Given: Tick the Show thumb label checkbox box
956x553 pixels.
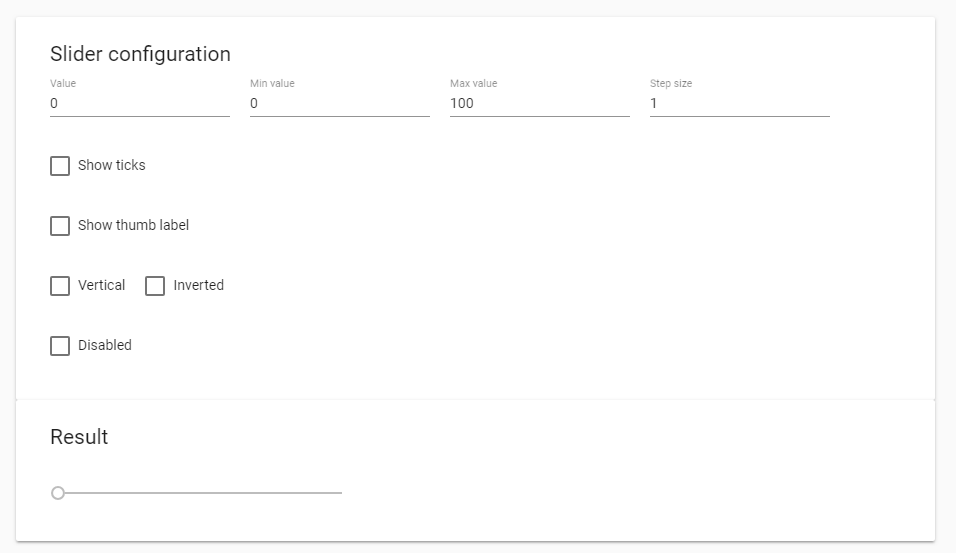Looking at the screenshot, I should [x=60, y=225].
